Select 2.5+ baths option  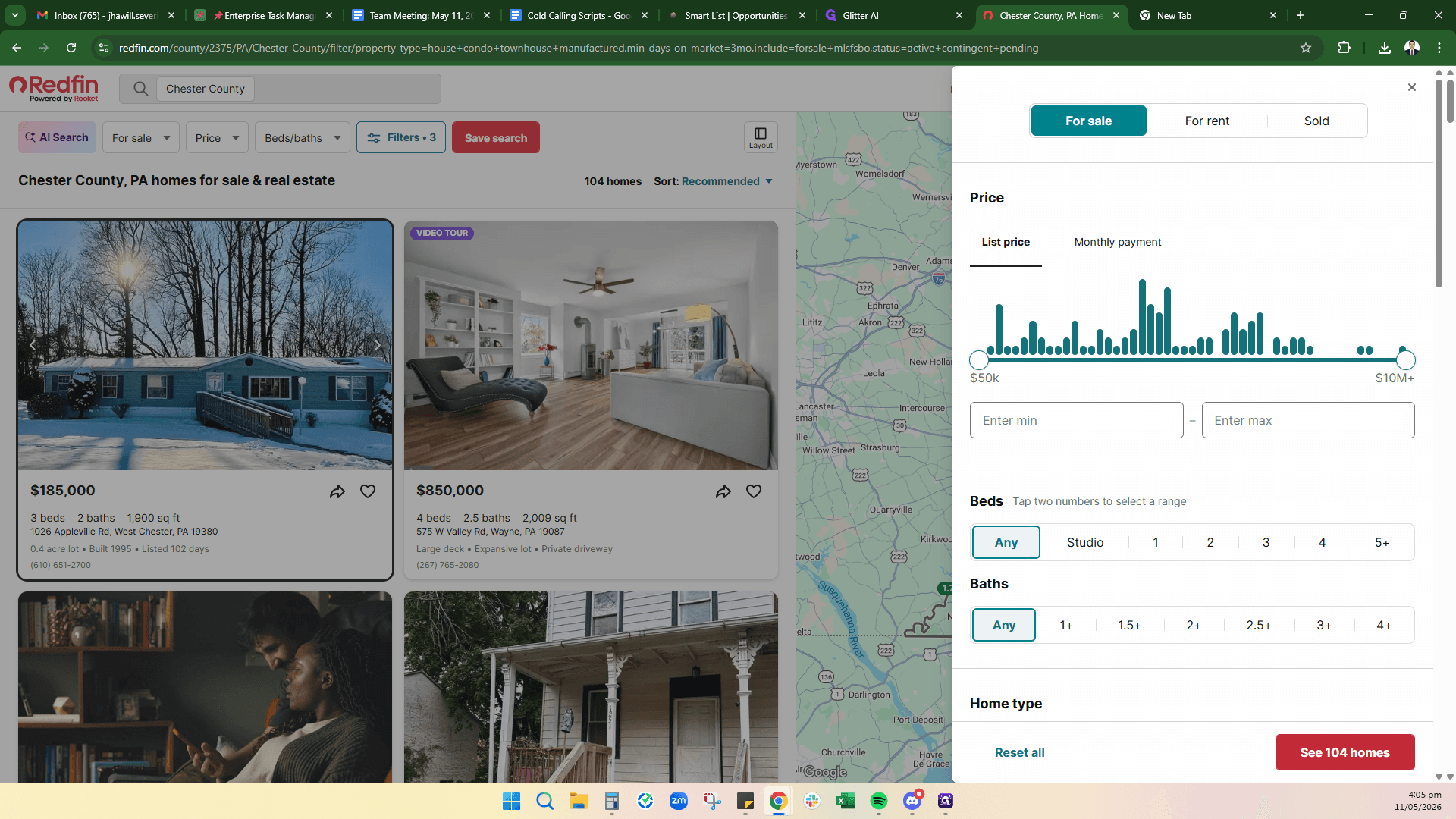[1259, 625]
